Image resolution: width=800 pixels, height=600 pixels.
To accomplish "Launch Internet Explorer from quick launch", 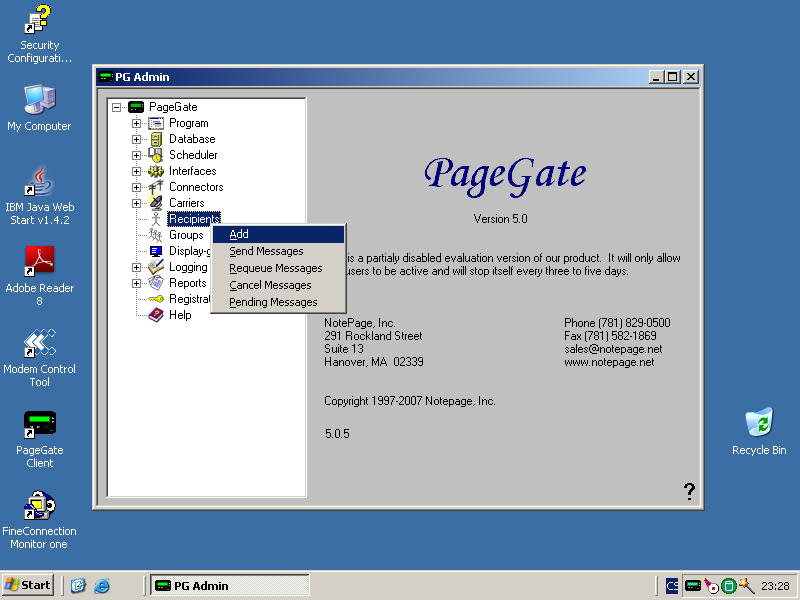I will click(102, 585).
